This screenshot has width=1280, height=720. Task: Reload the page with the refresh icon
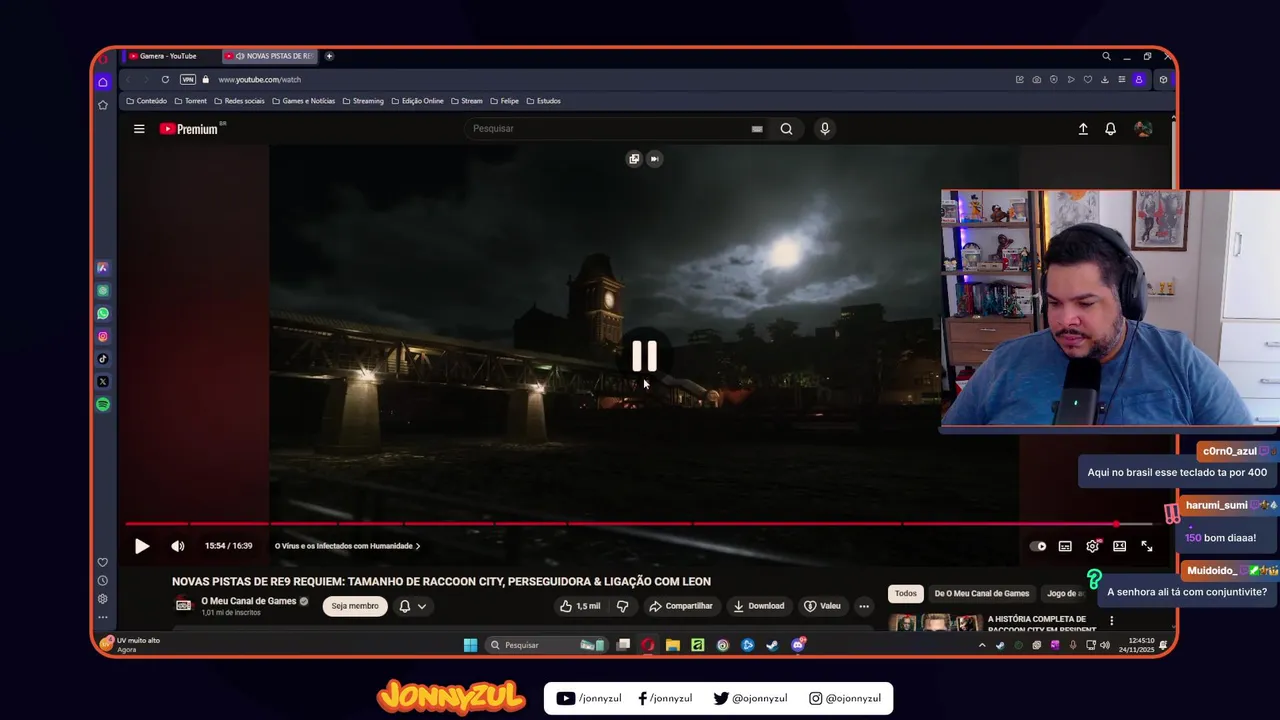pos(165,79)
